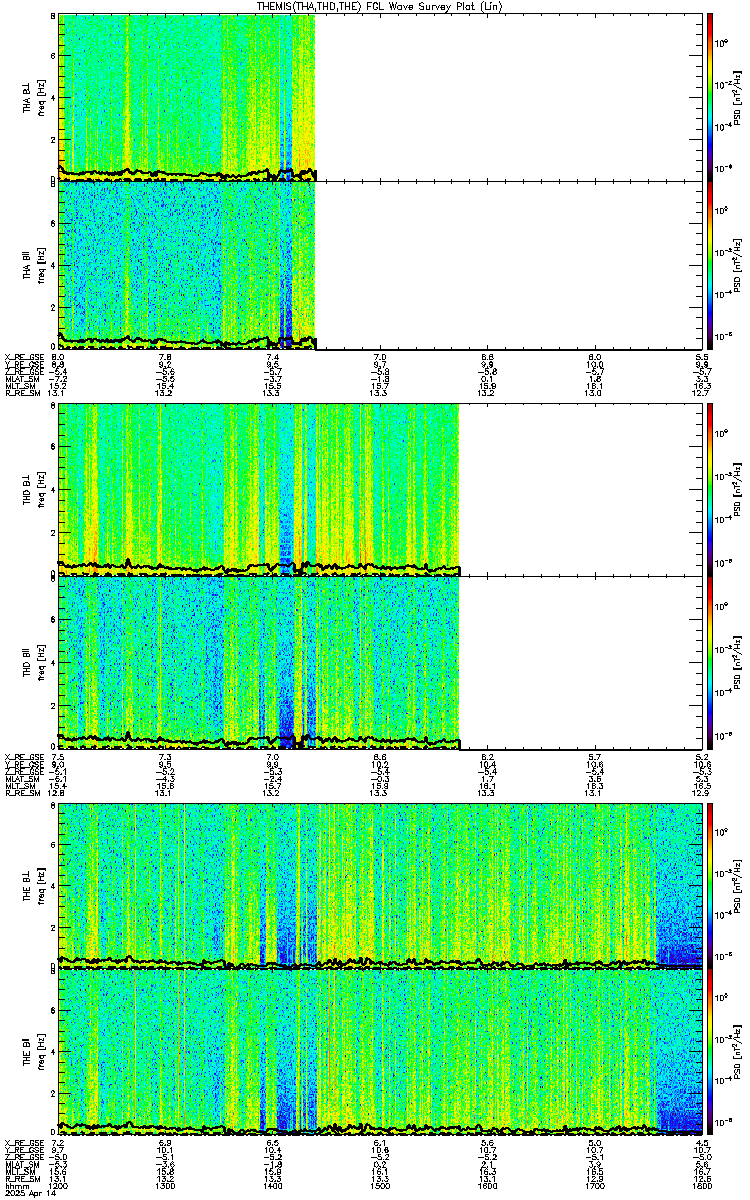Click the THE B∥ spectrogram panel
Viewport: 750px width, 1200px height.
[x=381, y=1050]
